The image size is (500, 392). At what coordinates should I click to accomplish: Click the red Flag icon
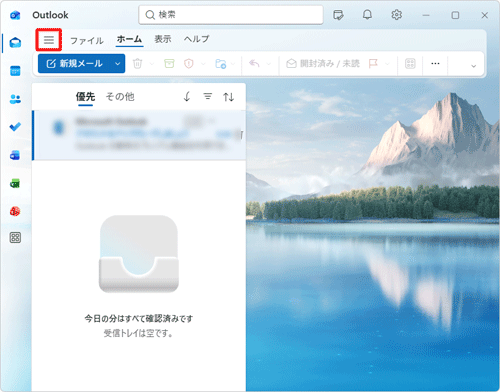point(373,63)
